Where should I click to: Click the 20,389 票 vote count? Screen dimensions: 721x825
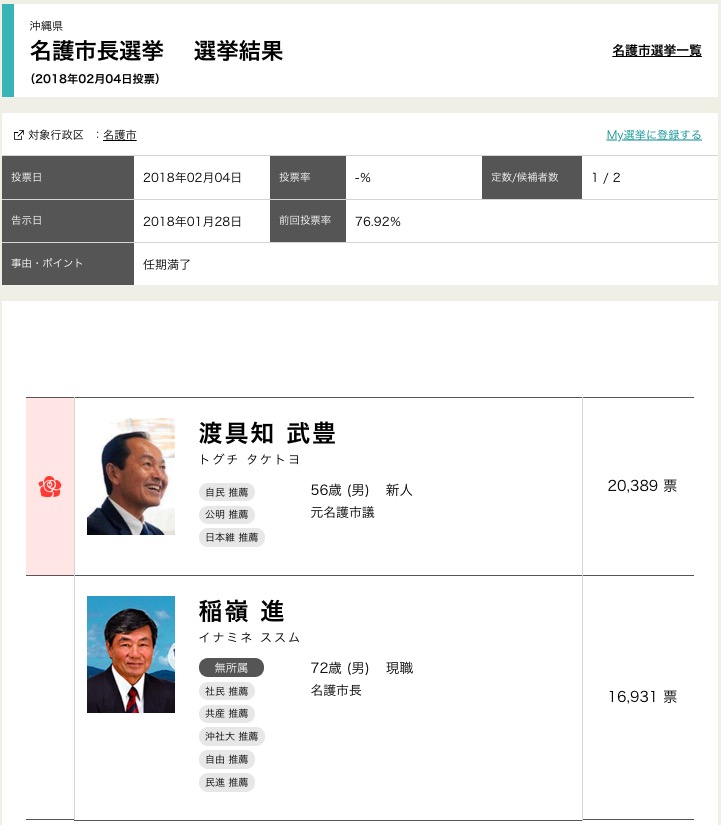pyautogui.click(x=642, y=486)
